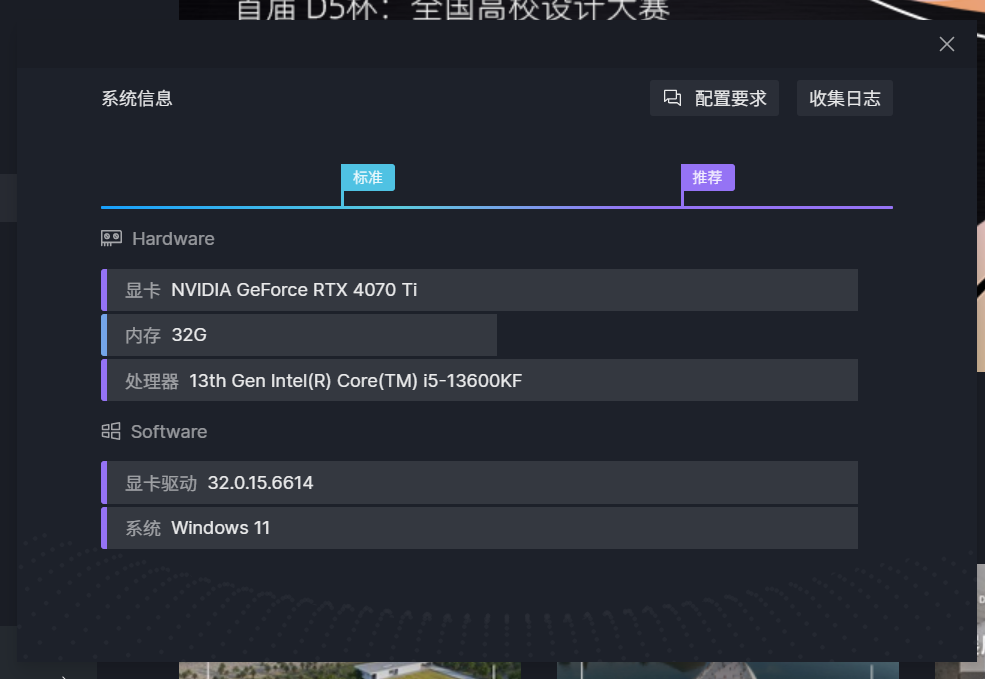Open the bottom-center waterfront scene thumbnail

727,670
